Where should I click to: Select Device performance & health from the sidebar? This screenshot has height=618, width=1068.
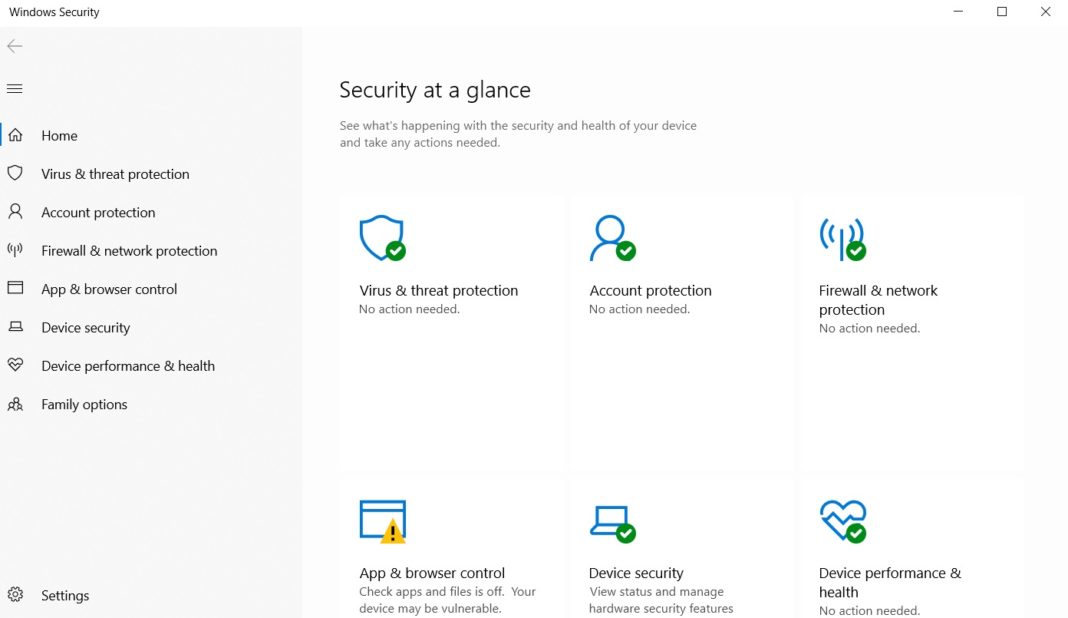click(127, 366)
